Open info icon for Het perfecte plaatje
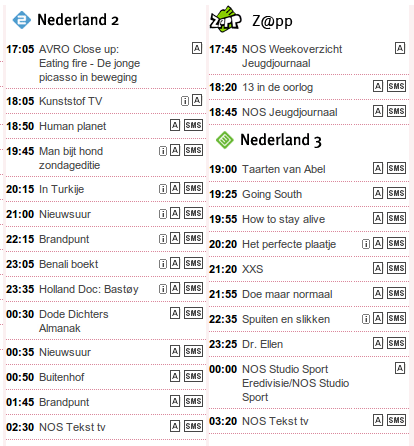 click(366, 244)
